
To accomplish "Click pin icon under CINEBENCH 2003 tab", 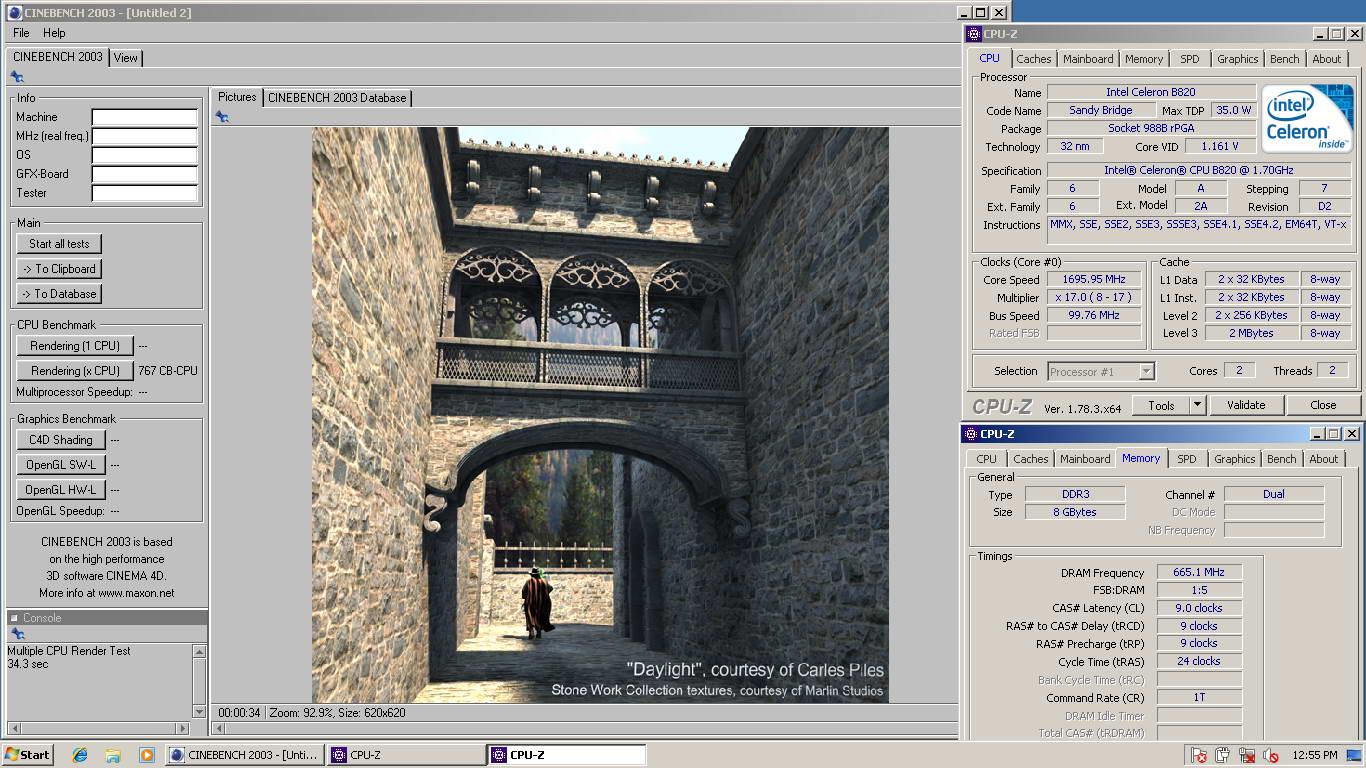I will [17, 77].
